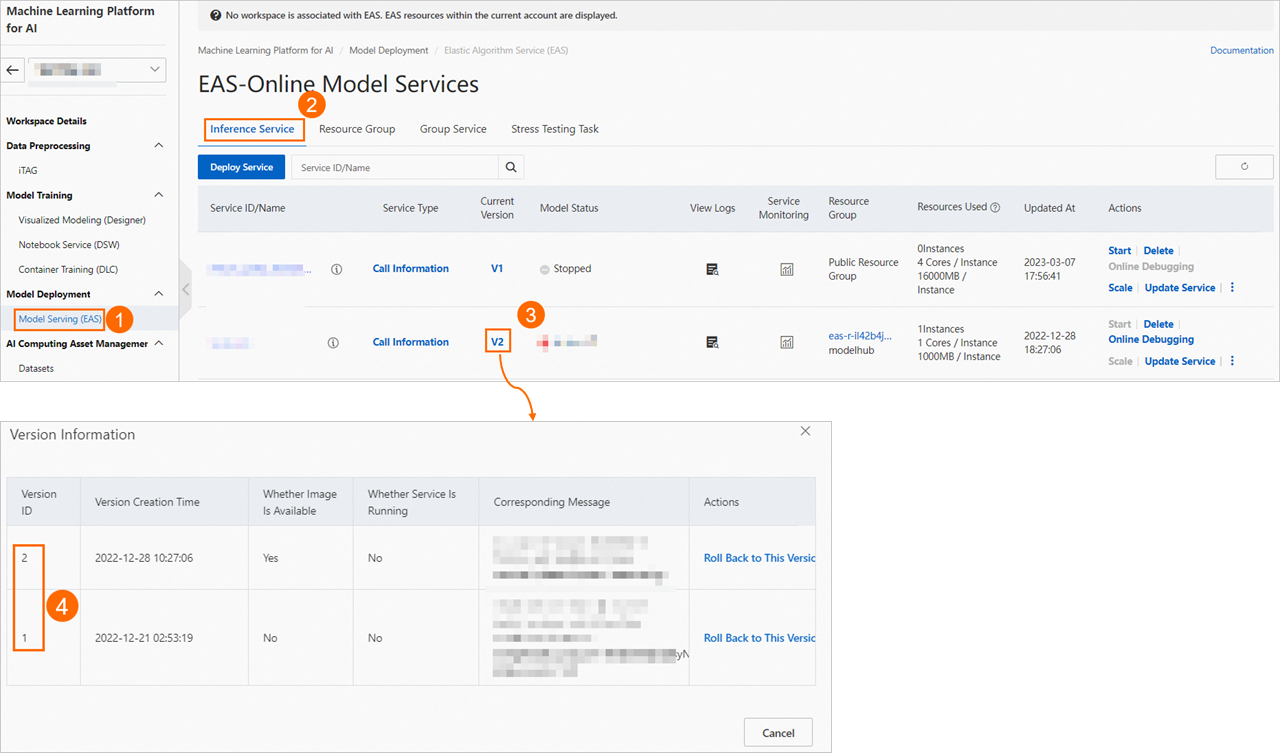This screenshot has height=753, width=1280.
Task: Click the V1 current version link
Action: point(497,268)
